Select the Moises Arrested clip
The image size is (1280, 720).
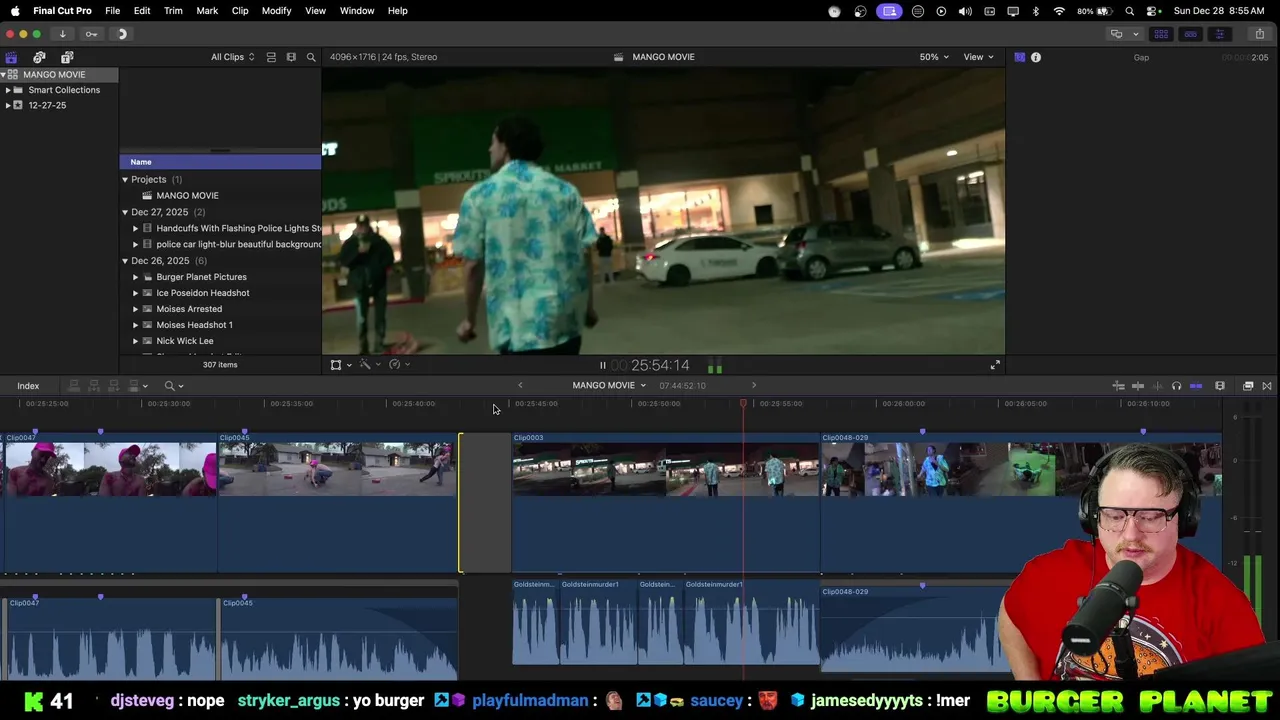220,309
